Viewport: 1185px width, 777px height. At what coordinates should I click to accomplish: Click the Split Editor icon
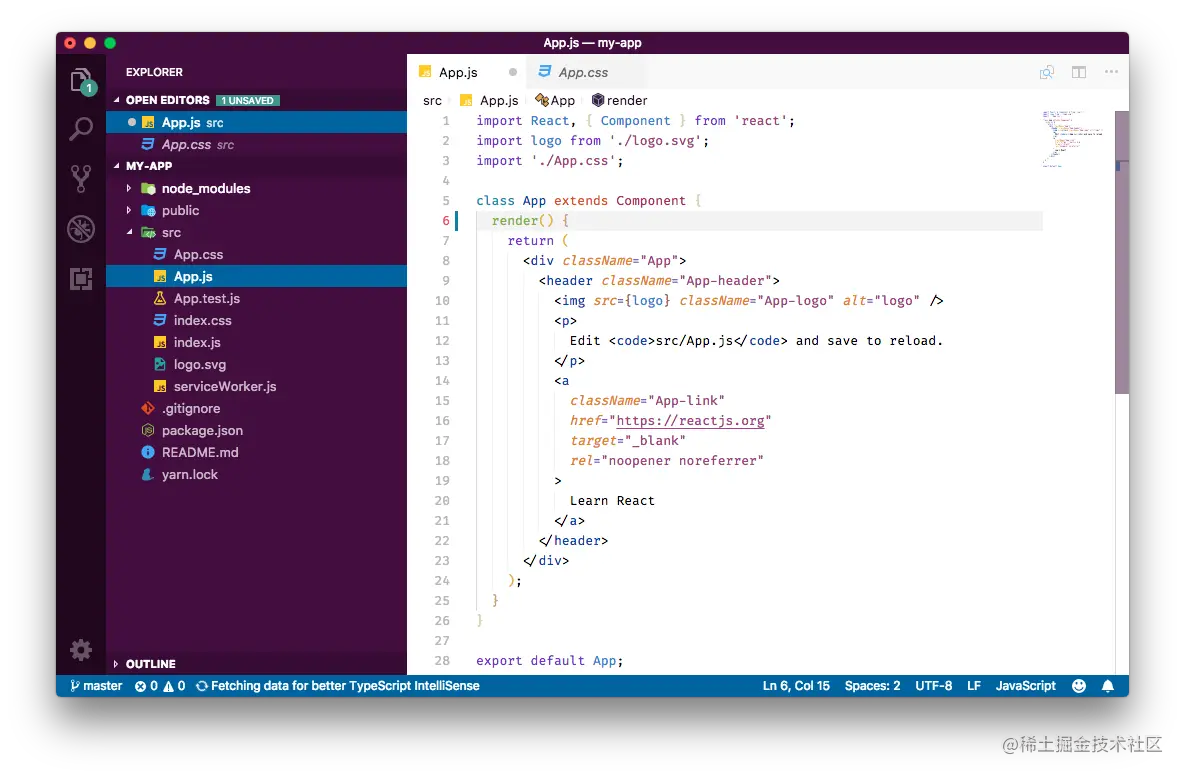[1078, 73]
